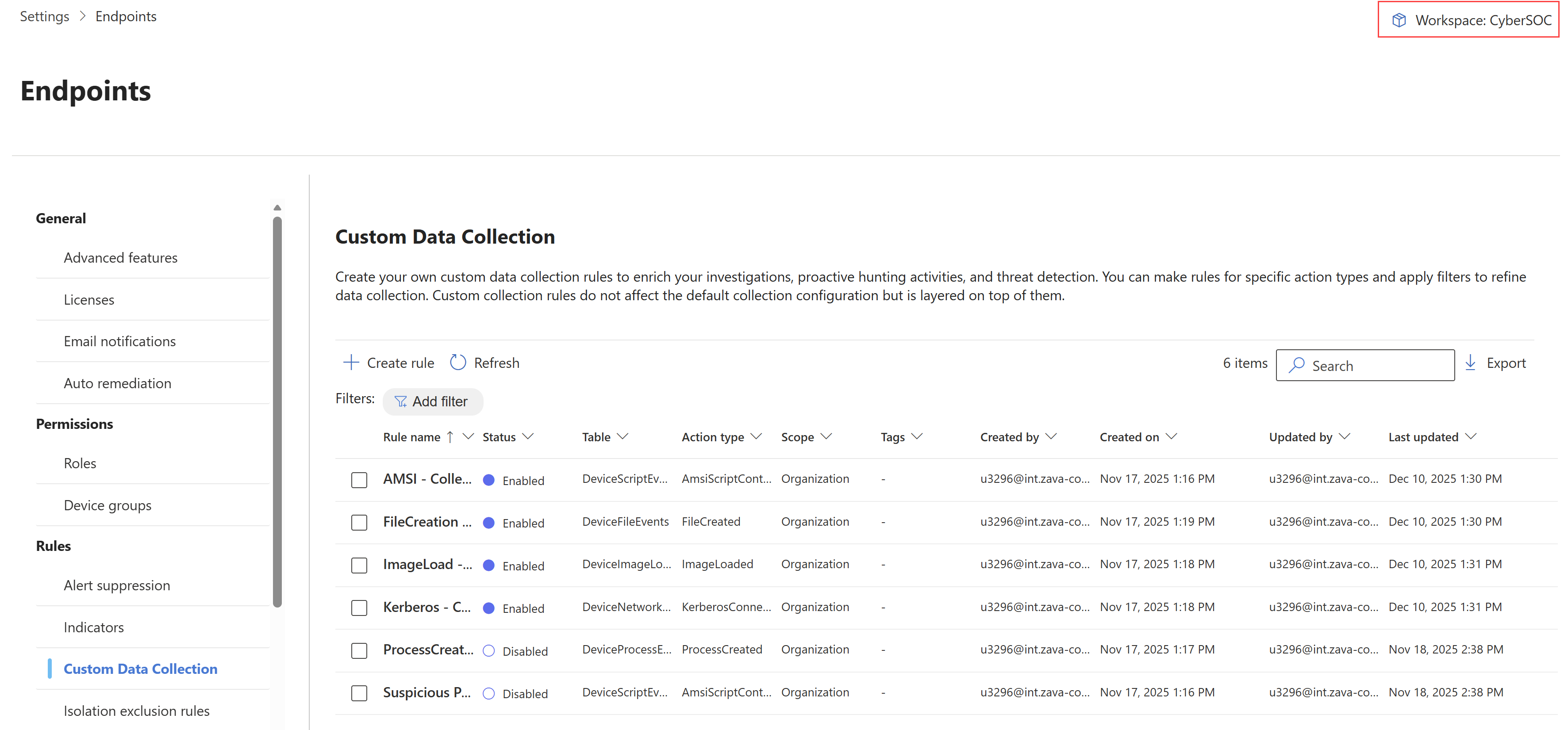The image size is (1568, 730).
Task: Open the ImageLoad -... rule name
Action: 428,564
